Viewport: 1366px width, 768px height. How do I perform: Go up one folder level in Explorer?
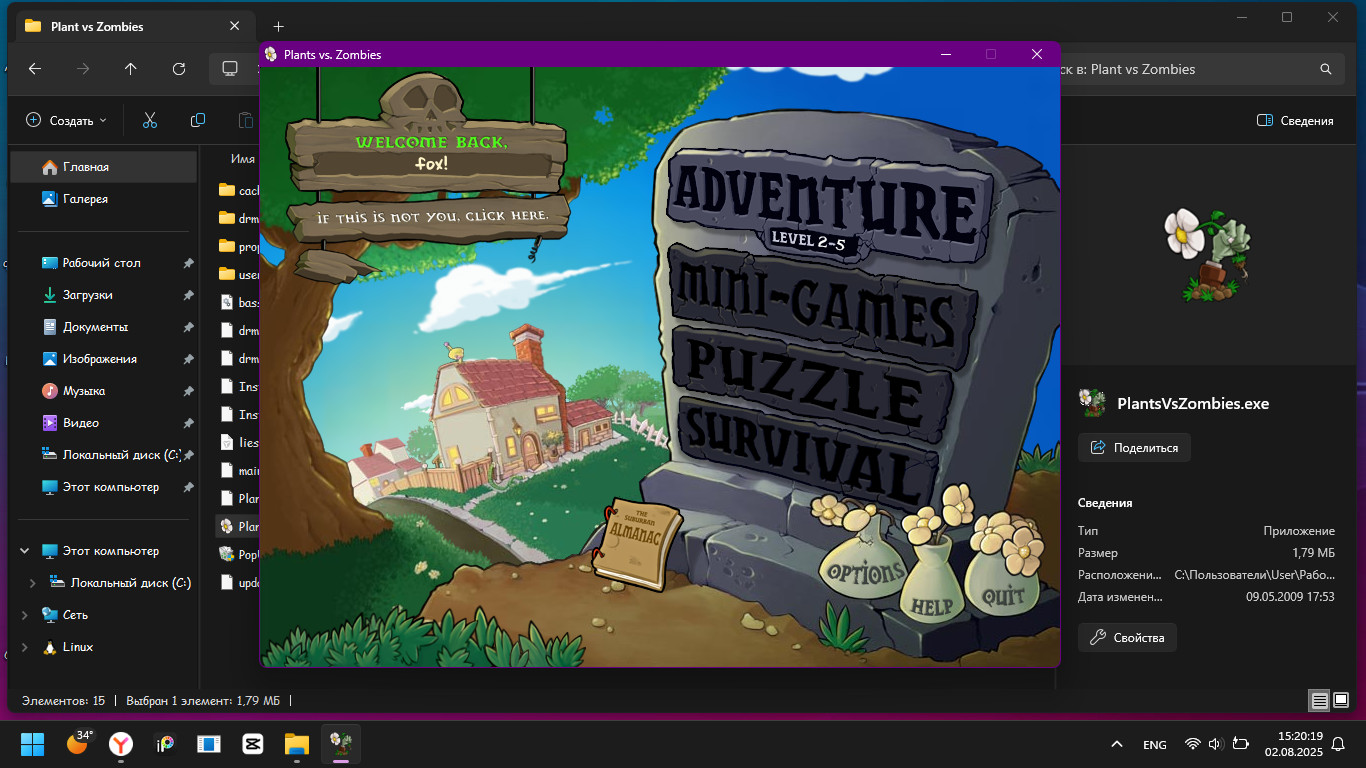[131, 69]
